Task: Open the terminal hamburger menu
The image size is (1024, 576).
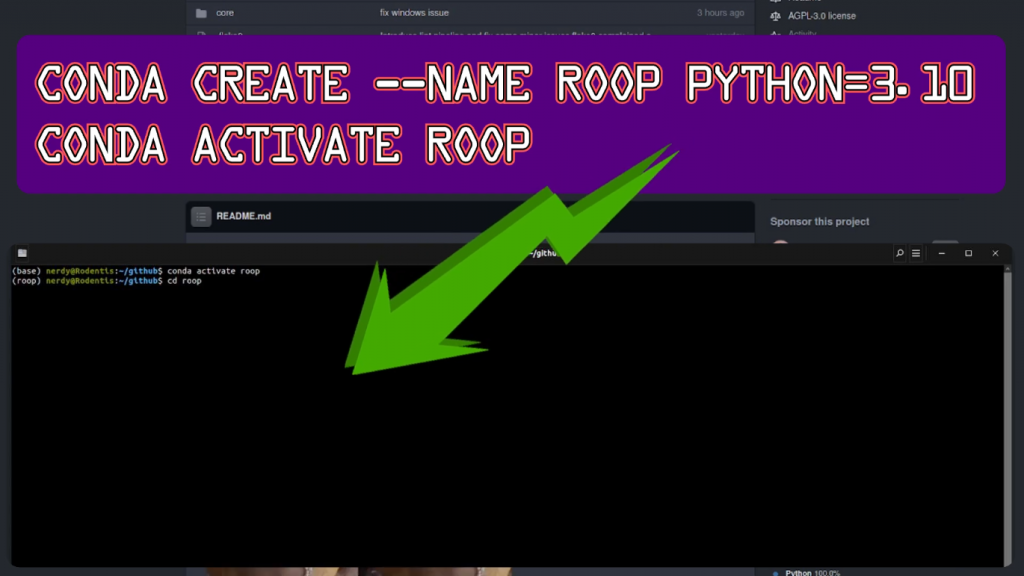Action: click(916, 253)
